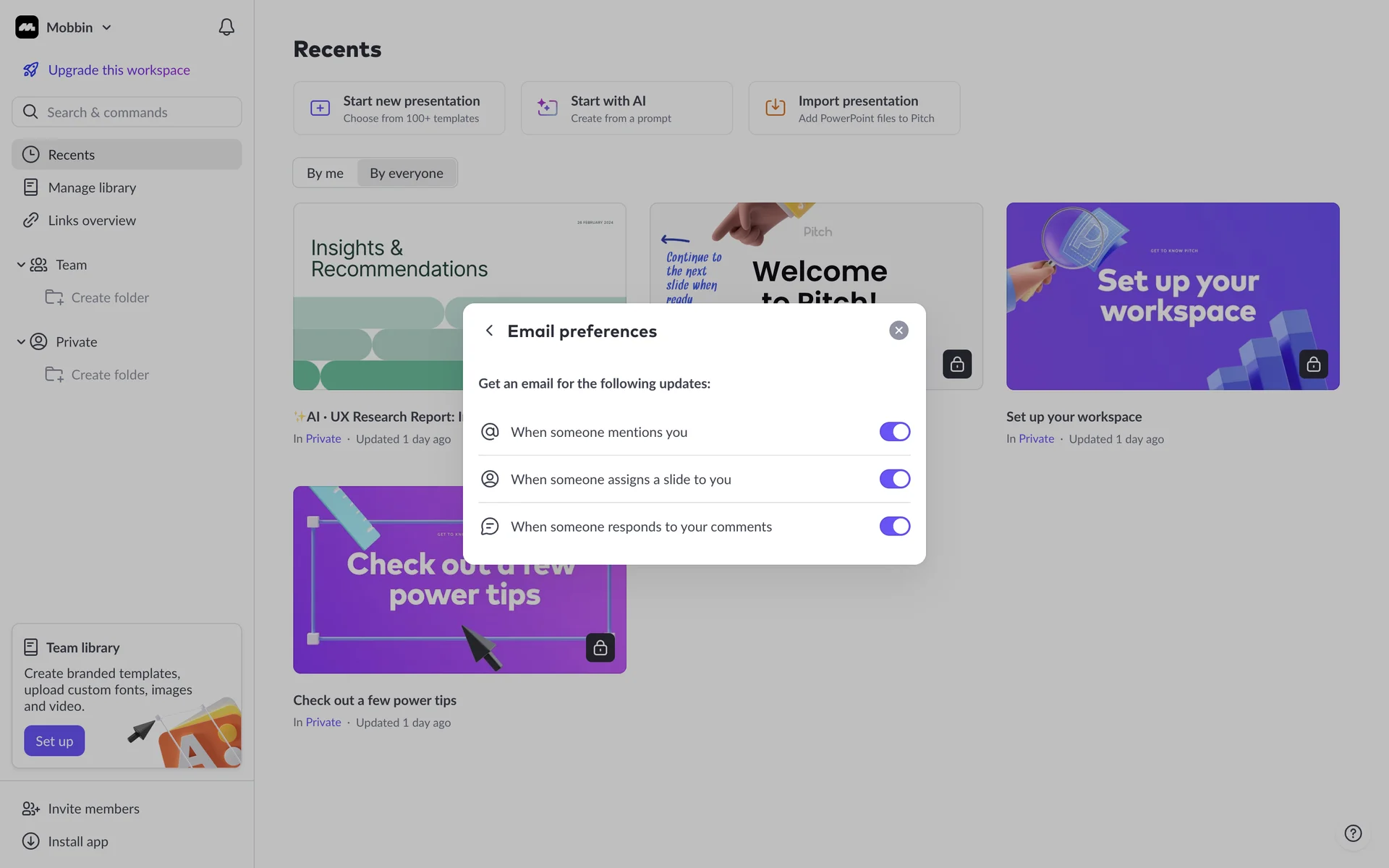The image size is (1389, 868).
Task: Disable emails when someone mentions you
Action: pyautogui.click(x=894, y=432)
